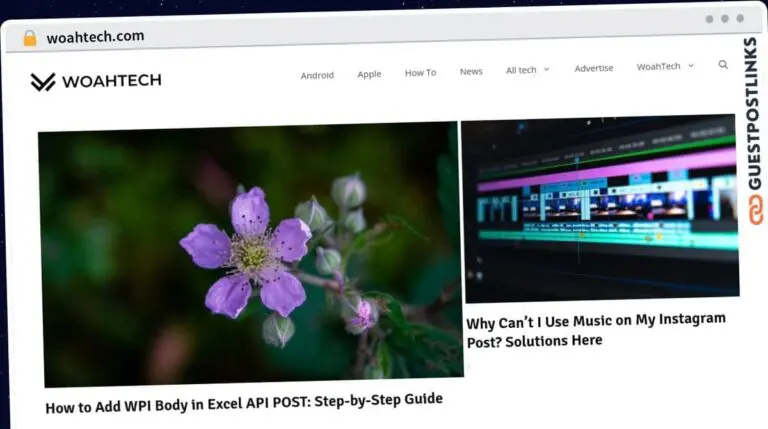Viewport: 768px width, 429px height.
Task: Select How To in the navigation
Action: [420, 73]
